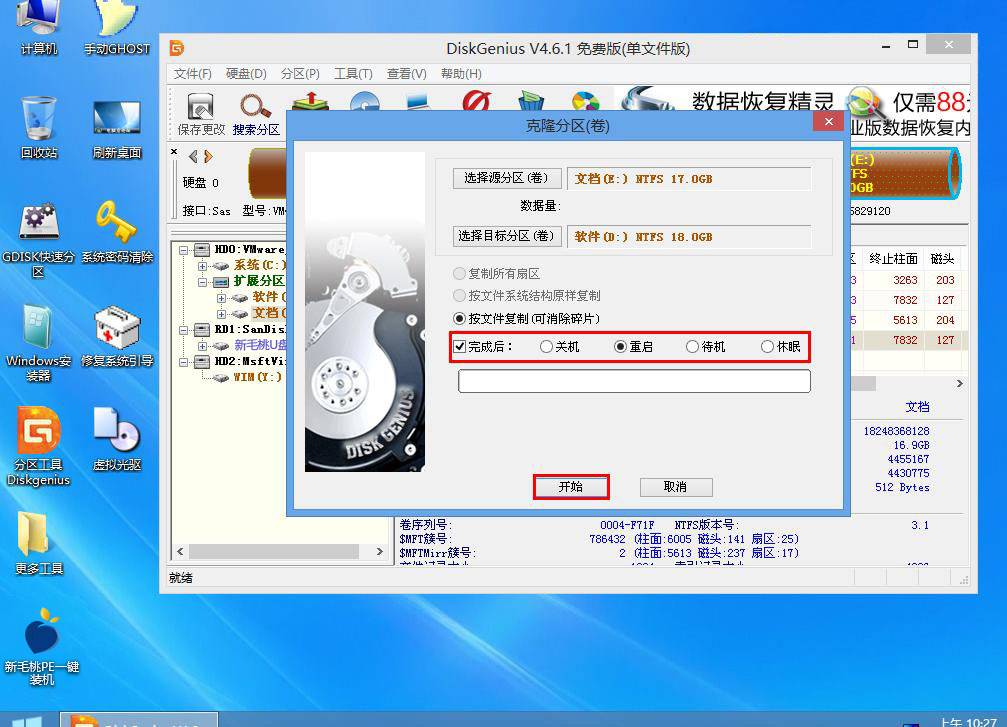1007x727 pixels.
Task: Go to next disk arrow
Action: pos(207,156)
